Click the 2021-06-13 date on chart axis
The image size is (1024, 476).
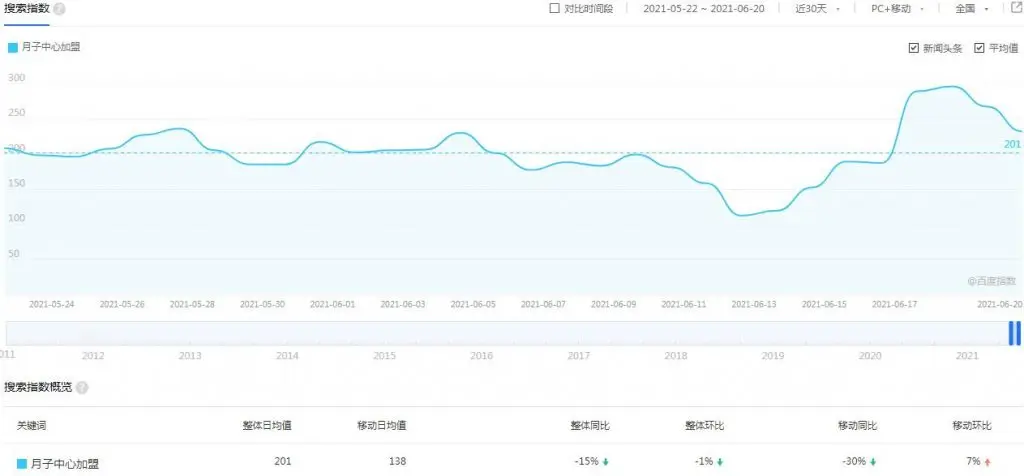coord(754,304)
